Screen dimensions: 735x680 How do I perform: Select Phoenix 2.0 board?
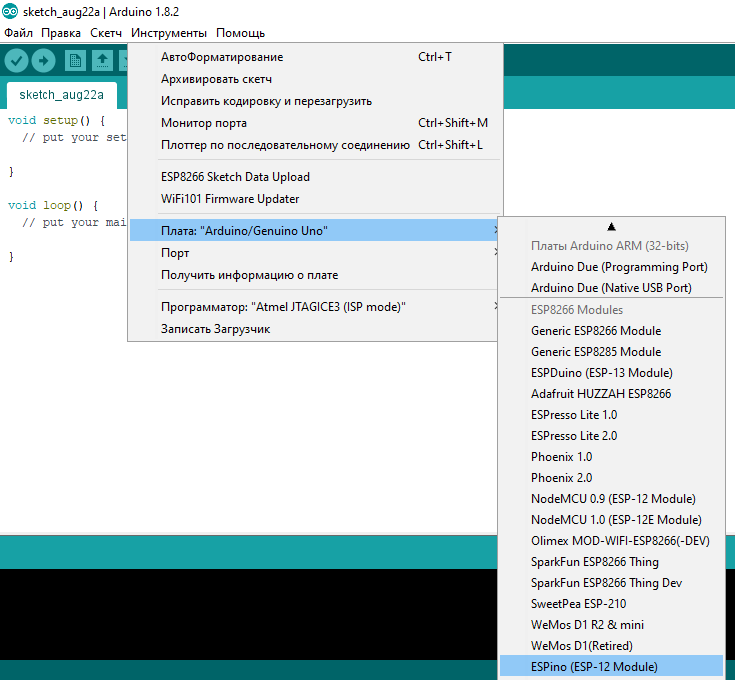pyautogui.click(x=612, y=478)
